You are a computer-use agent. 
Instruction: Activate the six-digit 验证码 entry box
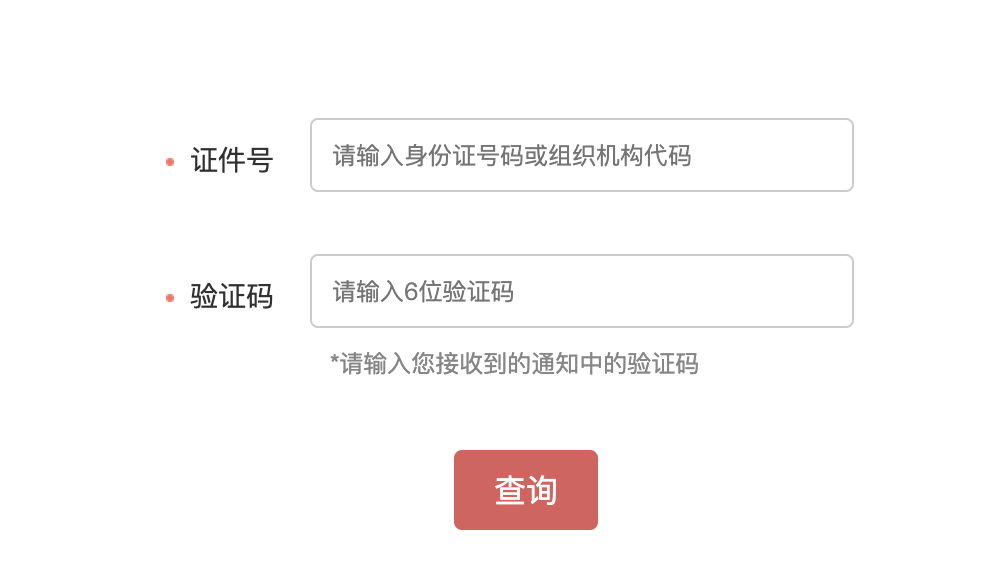(581, 291)
